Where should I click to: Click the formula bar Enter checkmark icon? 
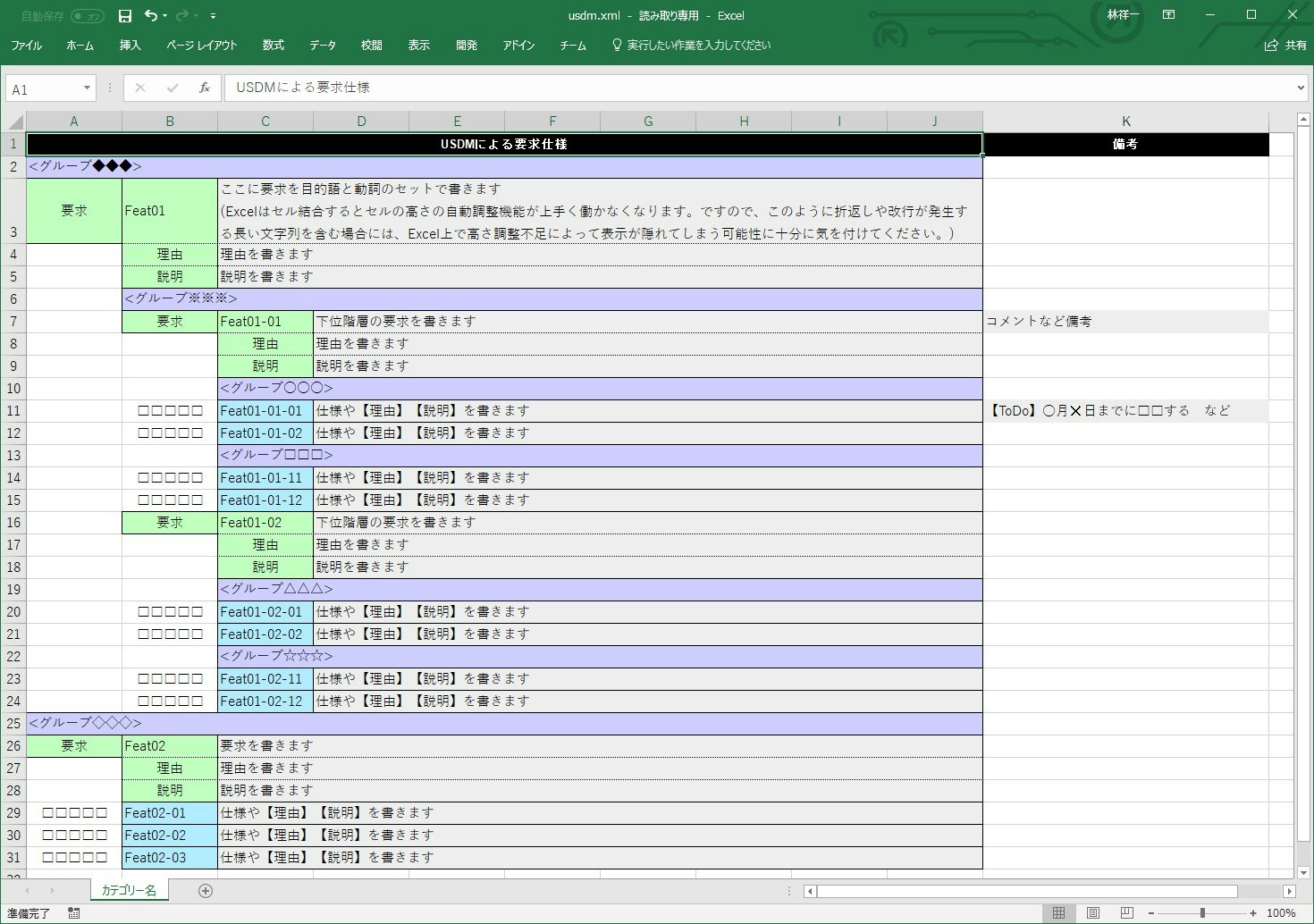(x=173, y=88)
